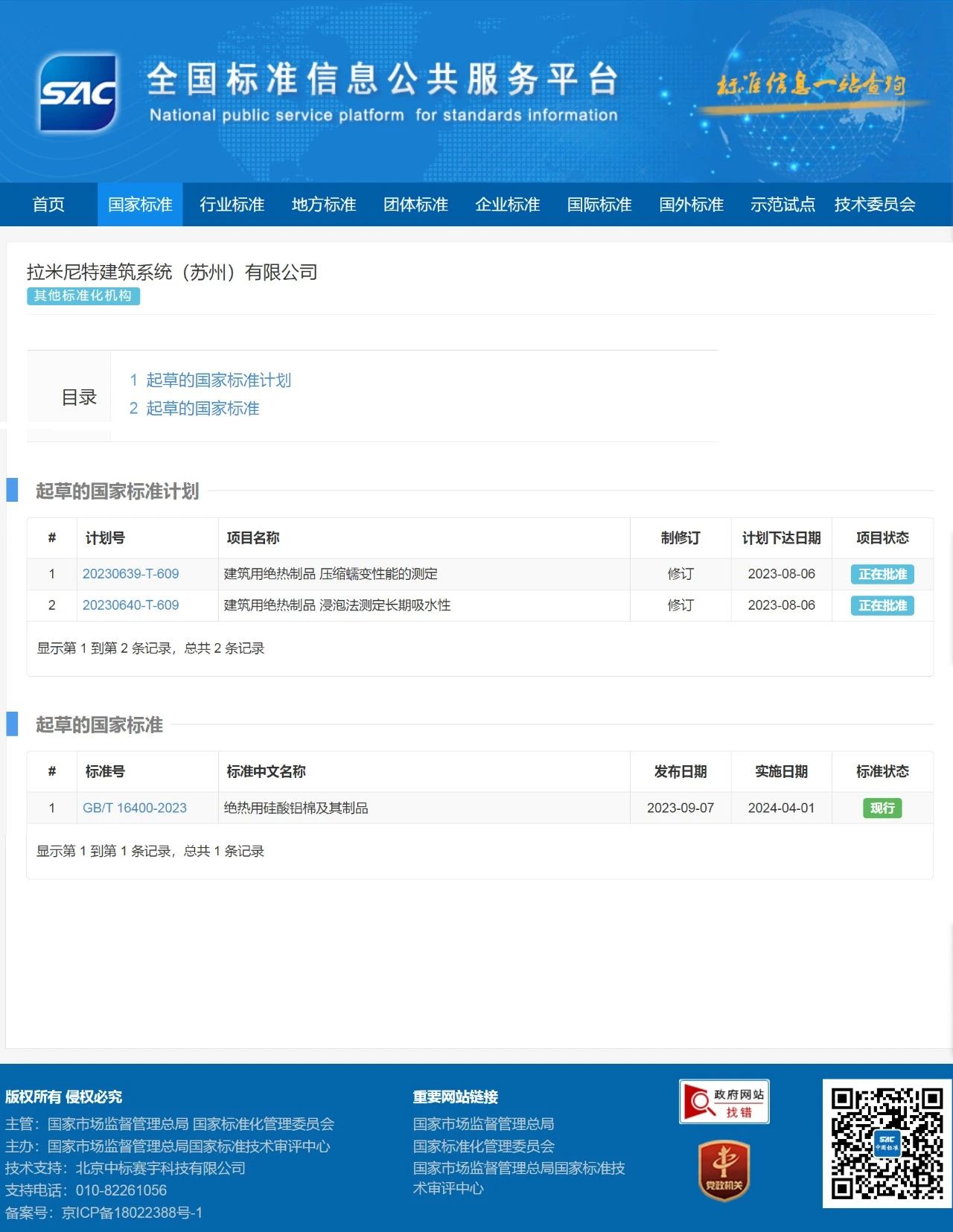Click footer link 国家标准化管理委员会

pyautogui.click(x=483, y=1146)
